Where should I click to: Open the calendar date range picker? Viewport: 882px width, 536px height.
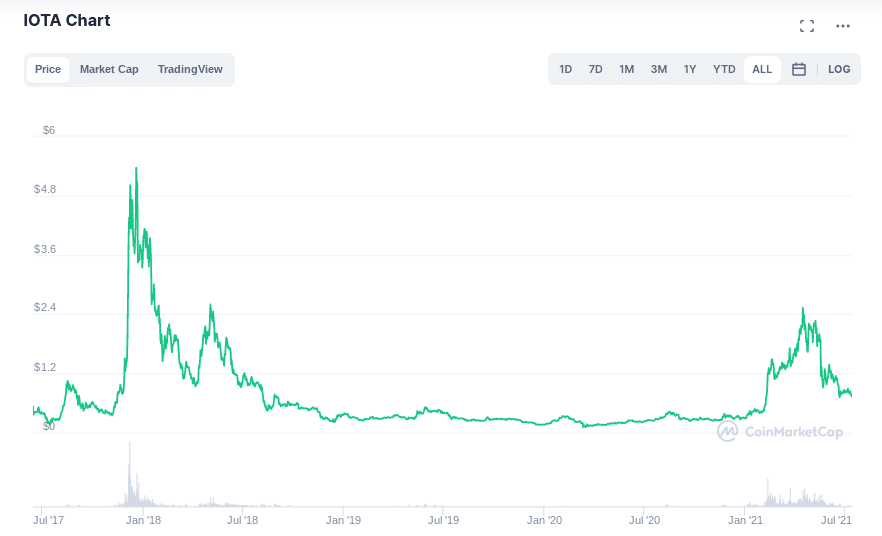(799, 69)
